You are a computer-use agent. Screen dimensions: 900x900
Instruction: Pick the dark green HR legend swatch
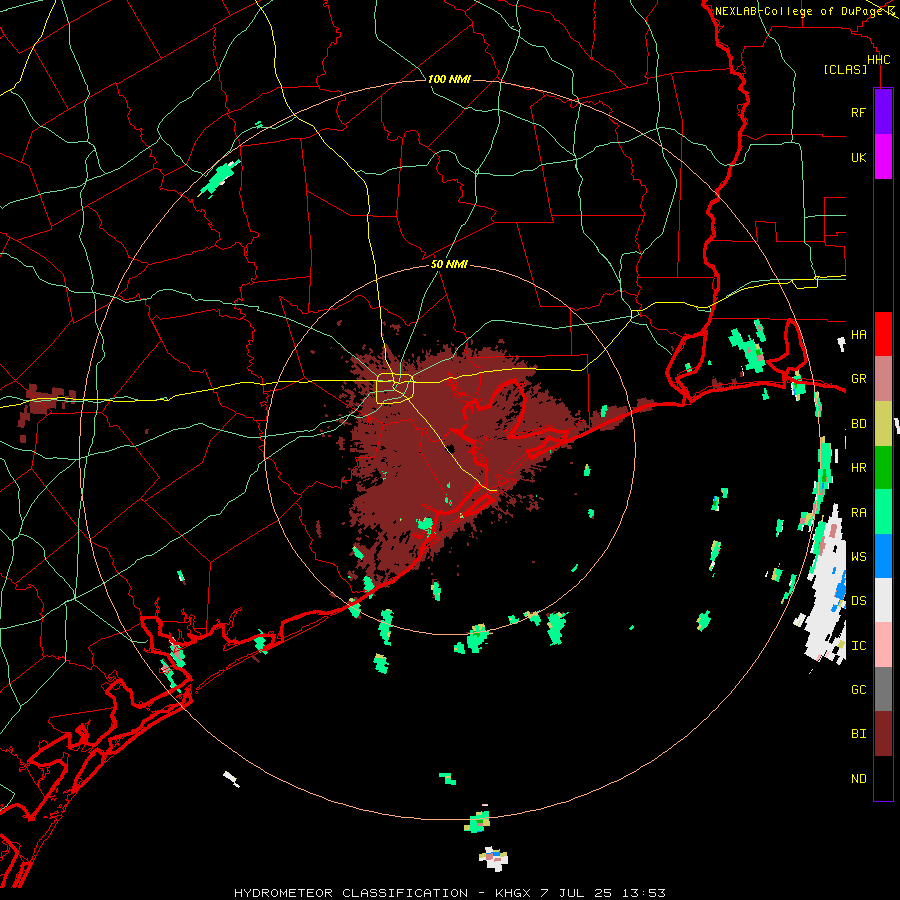point(883,468)
